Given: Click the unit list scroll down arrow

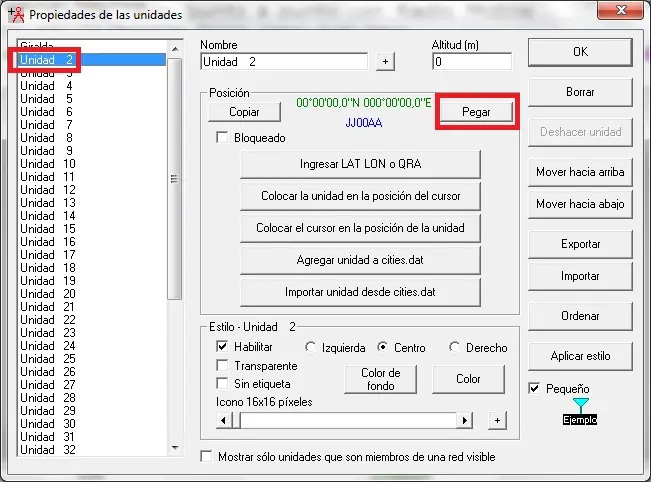Looking at the screenshot, I should click(175, 448).
